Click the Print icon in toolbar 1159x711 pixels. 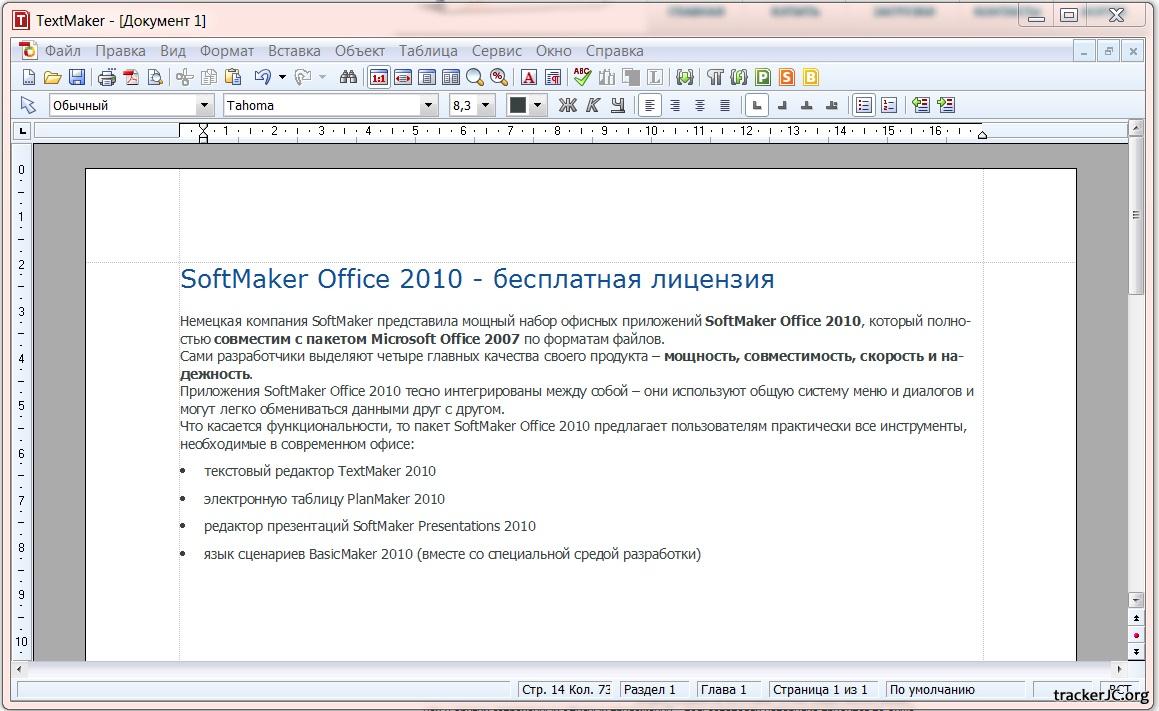coord(107,77)
